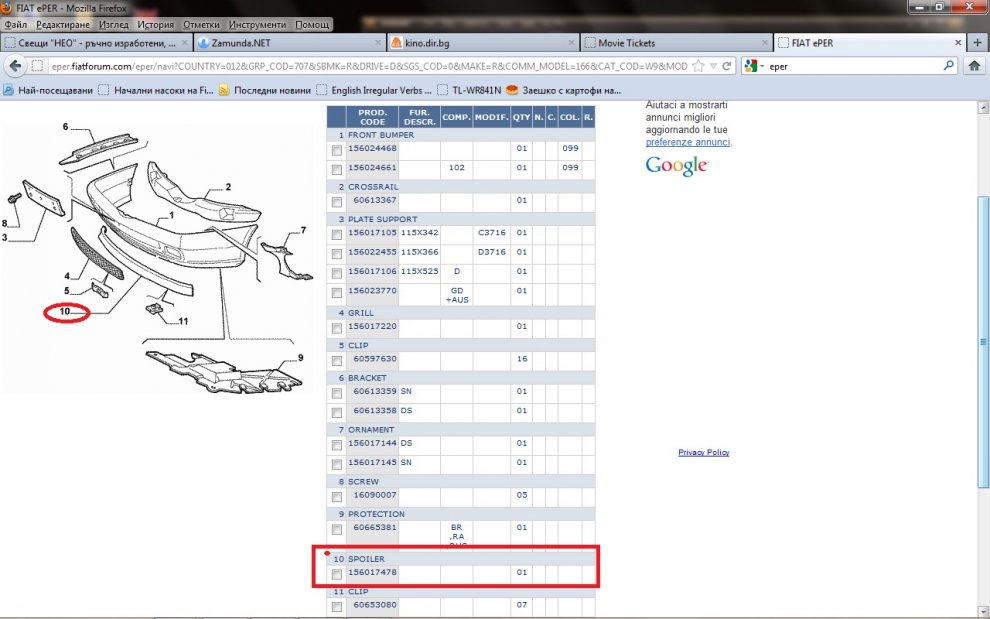Click the search magnifier icon
The image size is (990, 619).
[949, 66]
